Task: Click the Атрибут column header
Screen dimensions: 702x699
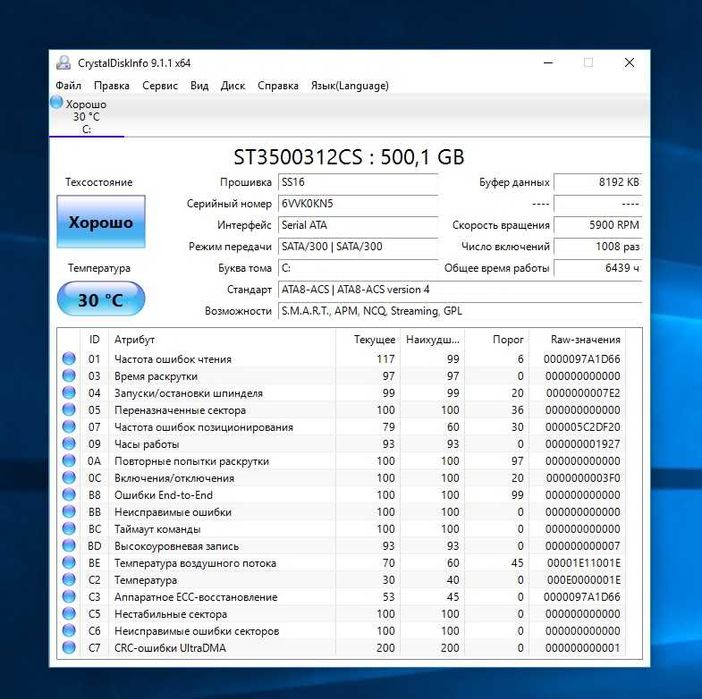Action: point(222,339)
